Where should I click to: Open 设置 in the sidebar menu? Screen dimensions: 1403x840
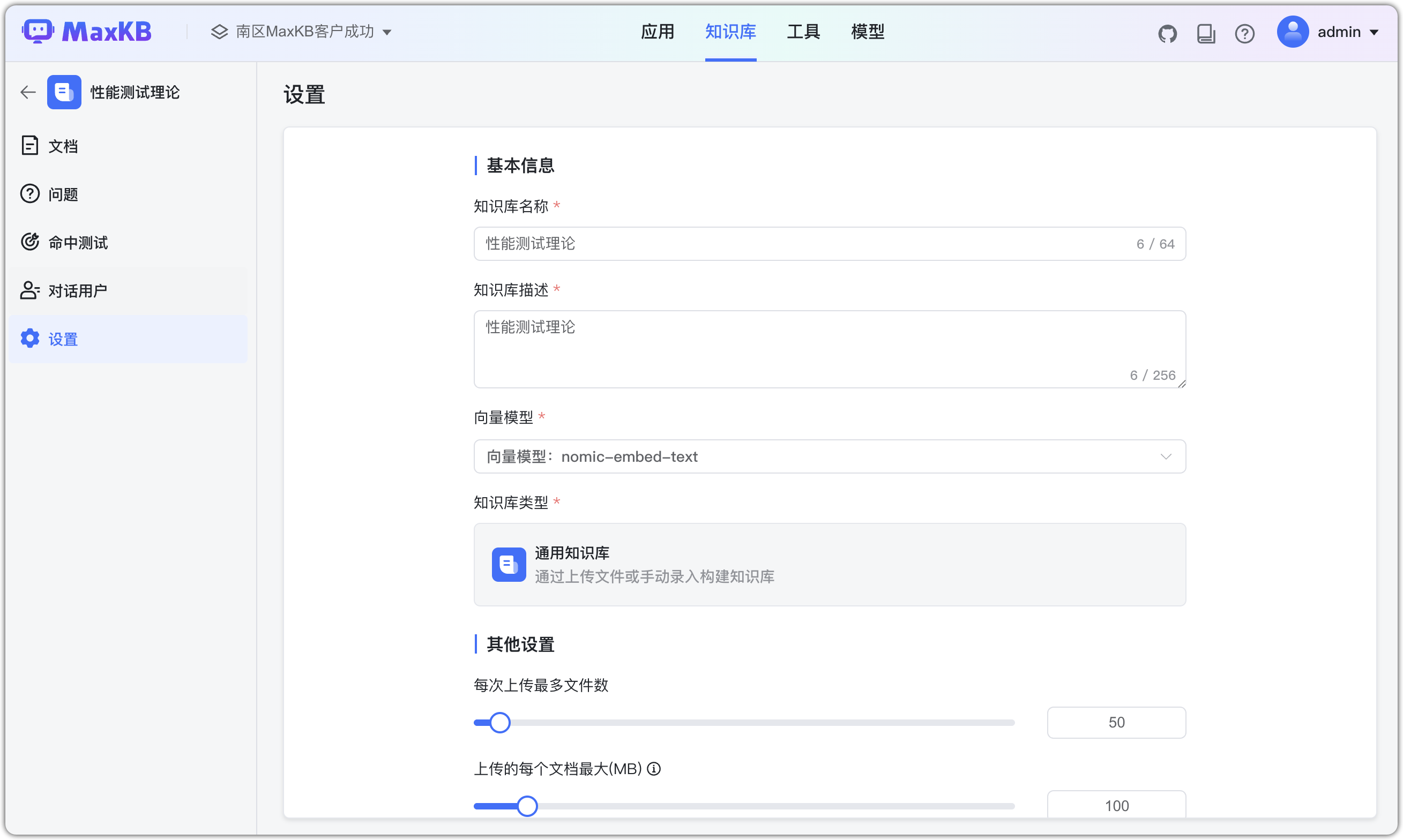(x=128, y=339)
